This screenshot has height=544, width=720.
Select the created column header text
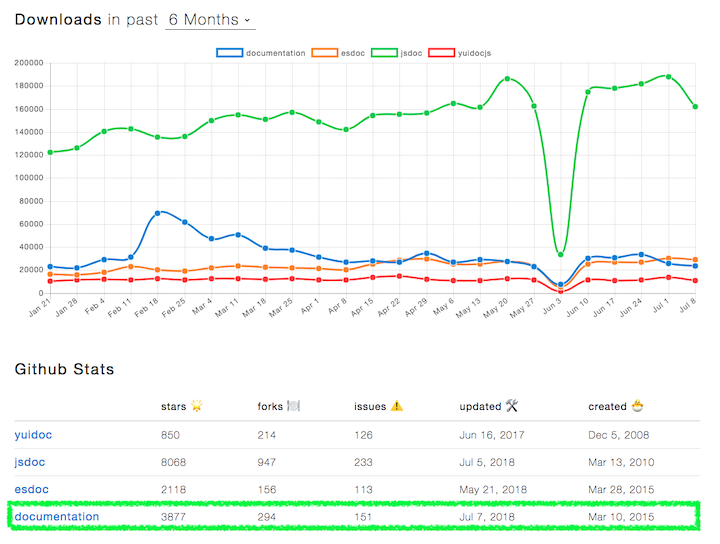[x=608, y=407]
